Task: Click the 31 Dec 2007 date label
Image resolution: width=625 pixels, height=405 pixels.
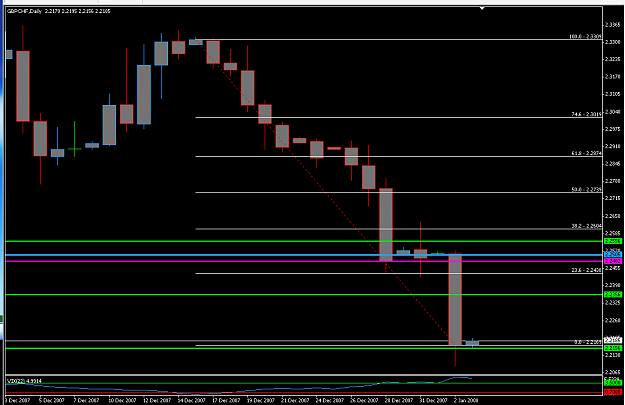Action: (433, 400)
